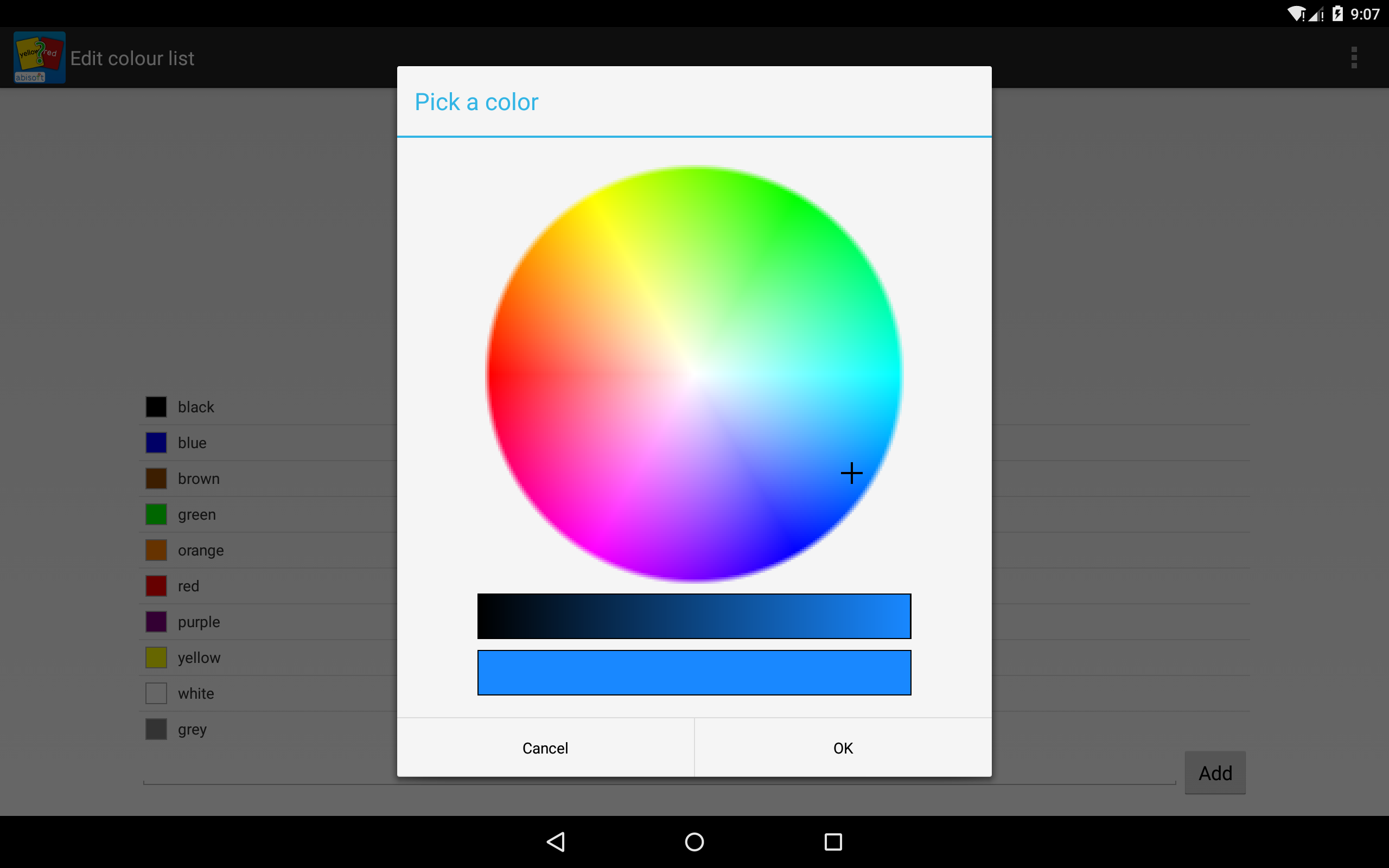This screenshot has width=1389, height=868.
Task: Click the Add button
Action: [x=1215, y=773]
